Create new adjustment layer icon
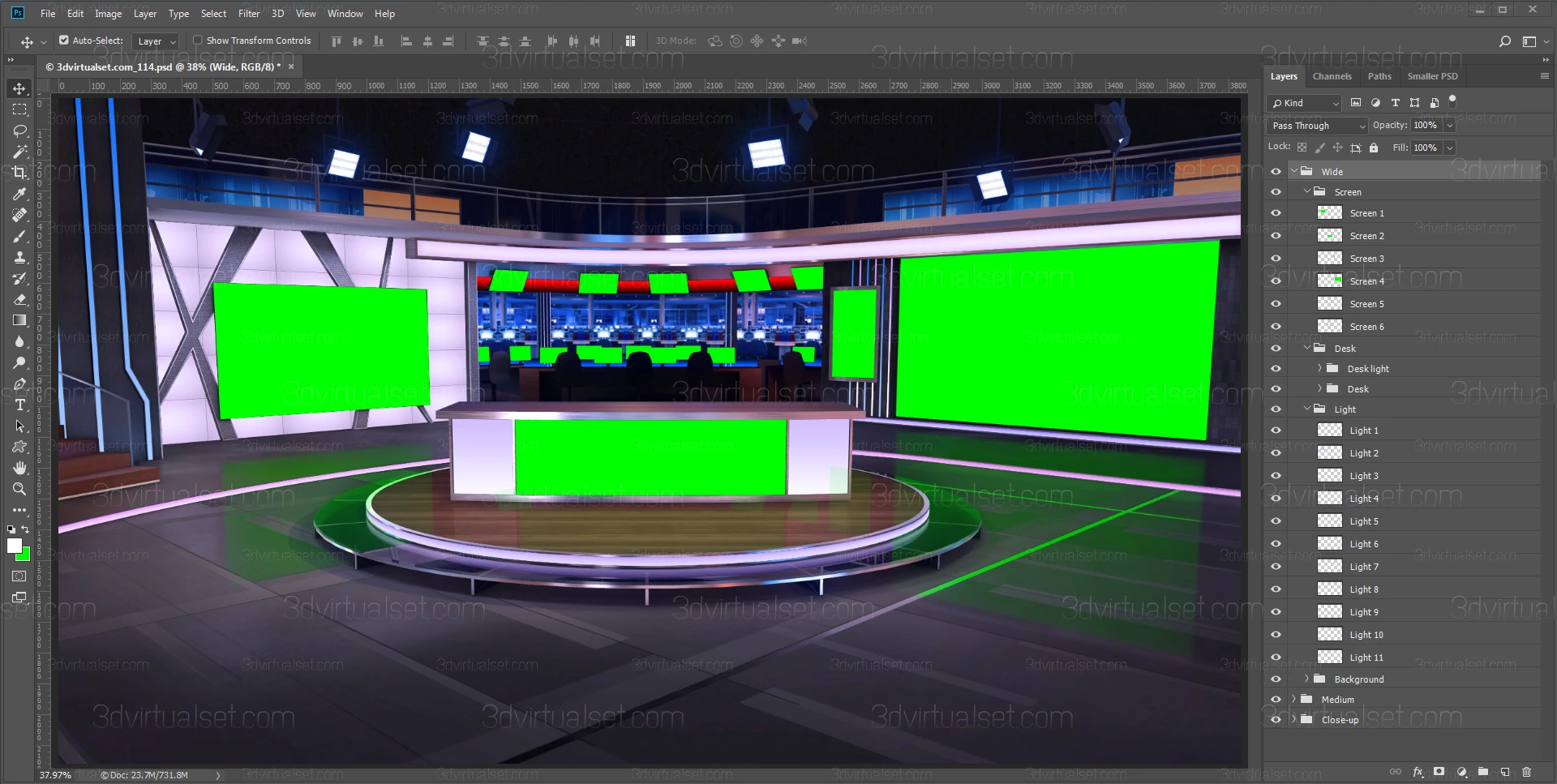The image size is (1557, 784). (x=1461, y=772)
